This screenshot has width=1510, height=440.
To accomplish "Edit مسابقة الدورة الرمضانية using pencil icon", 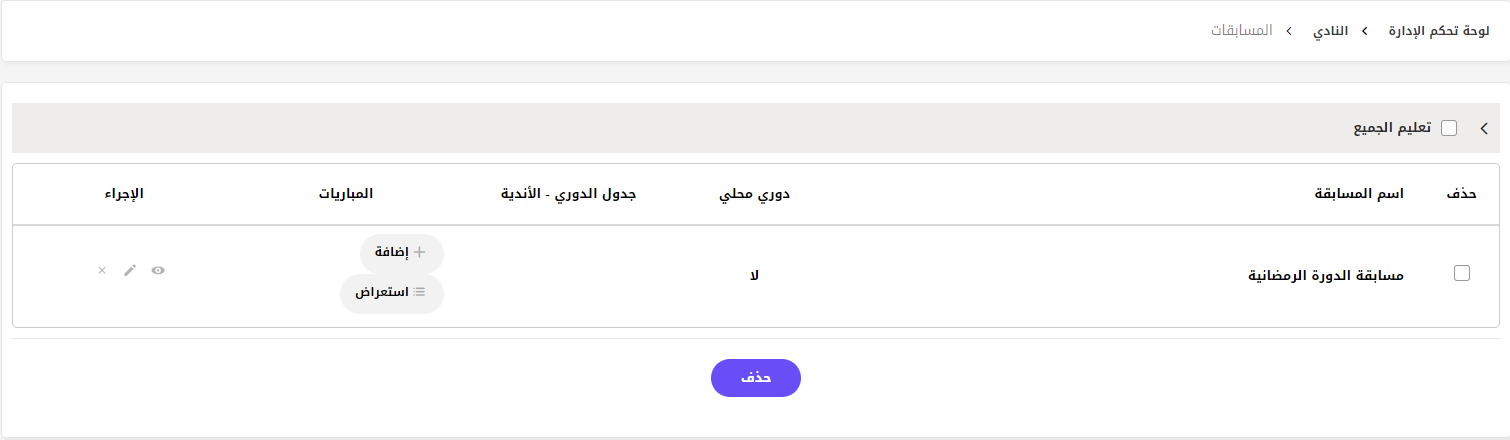I will coord(130,270).
